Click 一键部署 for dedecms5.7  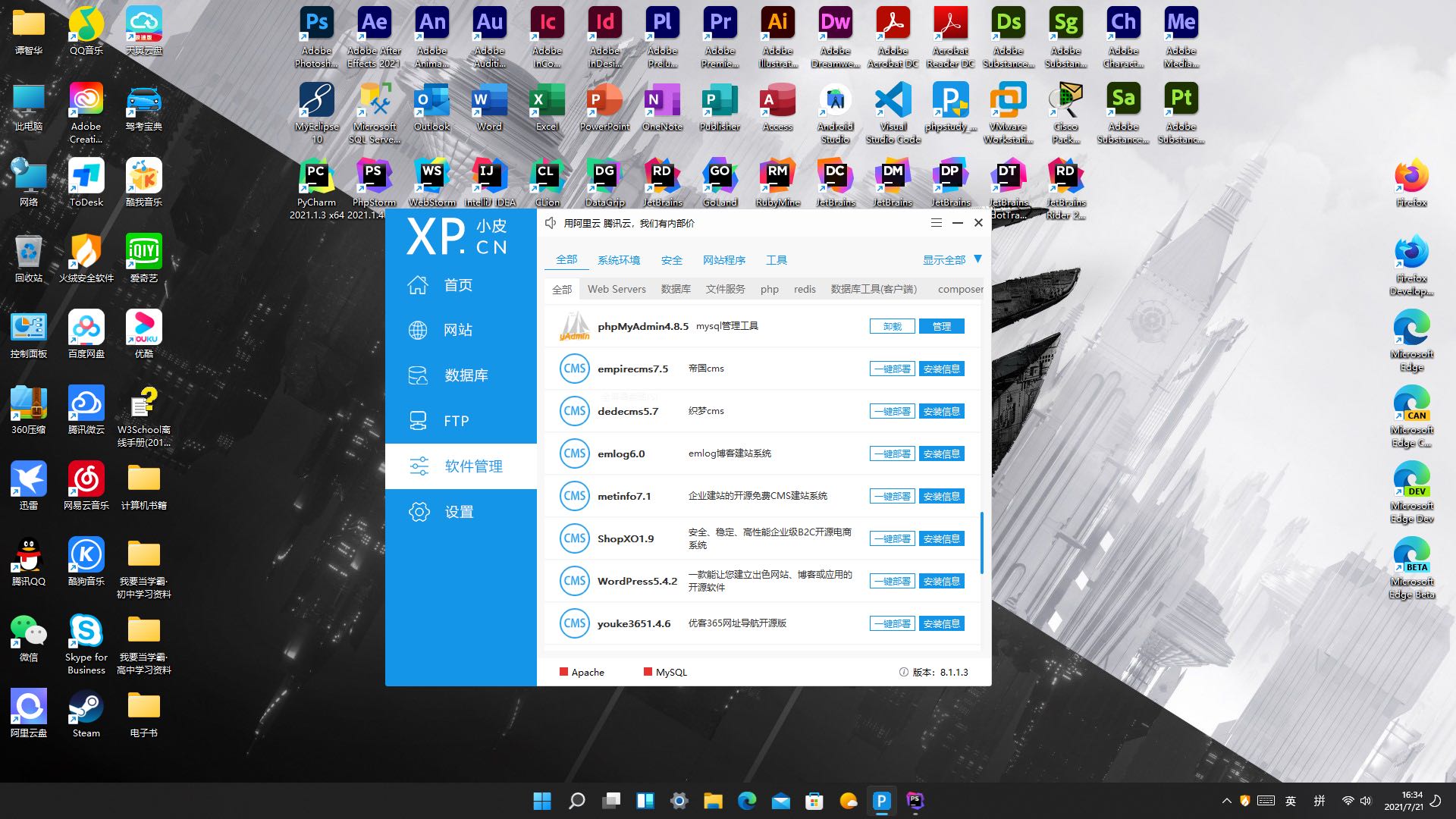point(892,411)
